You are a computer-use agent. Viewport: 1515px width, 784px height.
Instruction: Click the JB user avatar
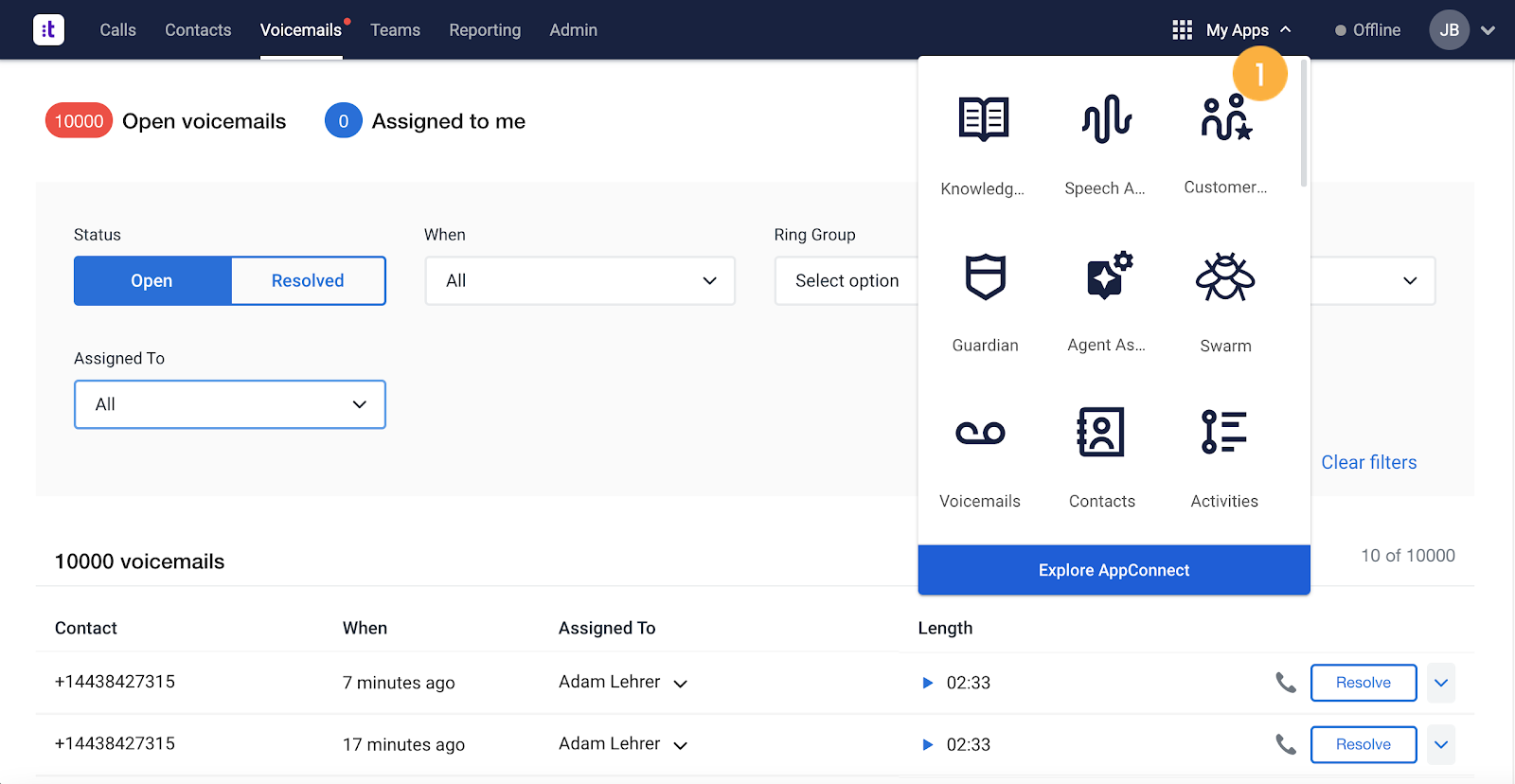1449,30
